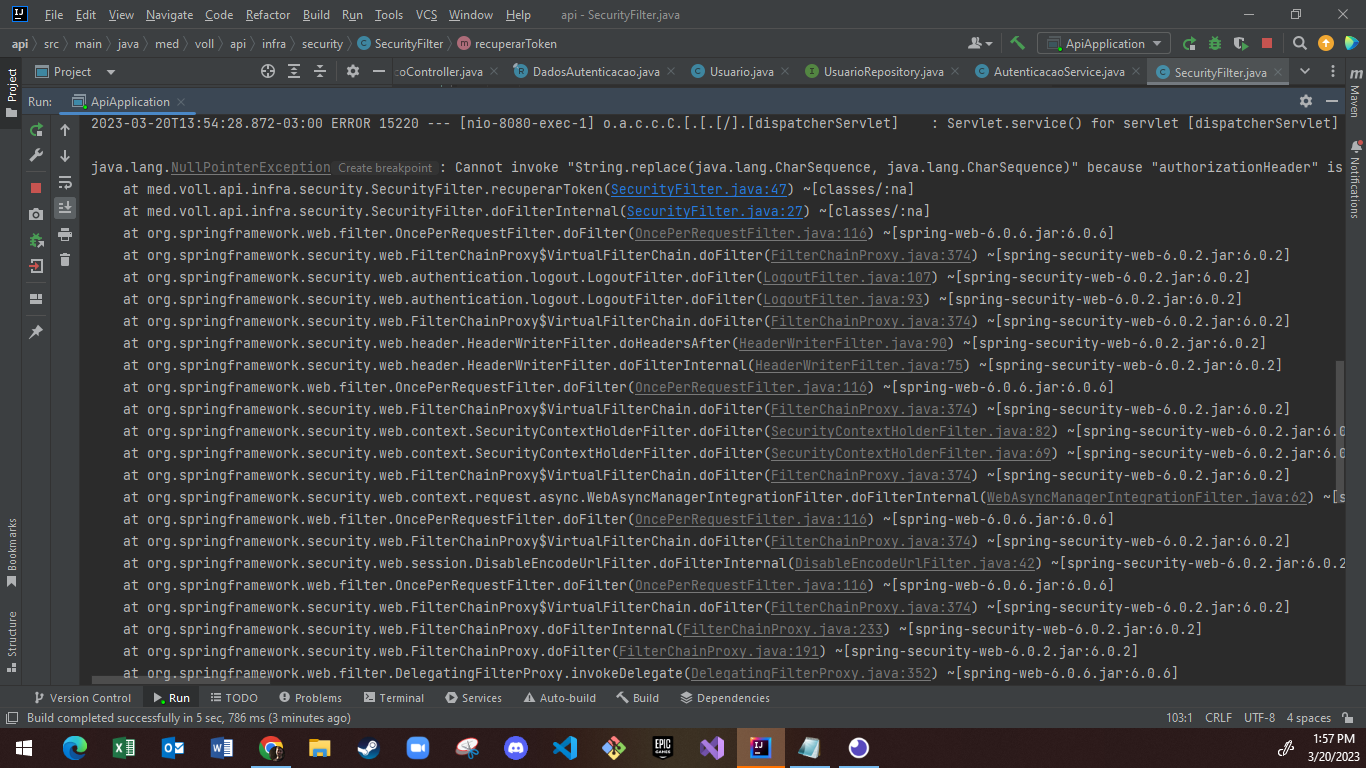This screenshot has height=768, width=1366.
Task: Clear console with the trash icon
Action: point(65,260)
